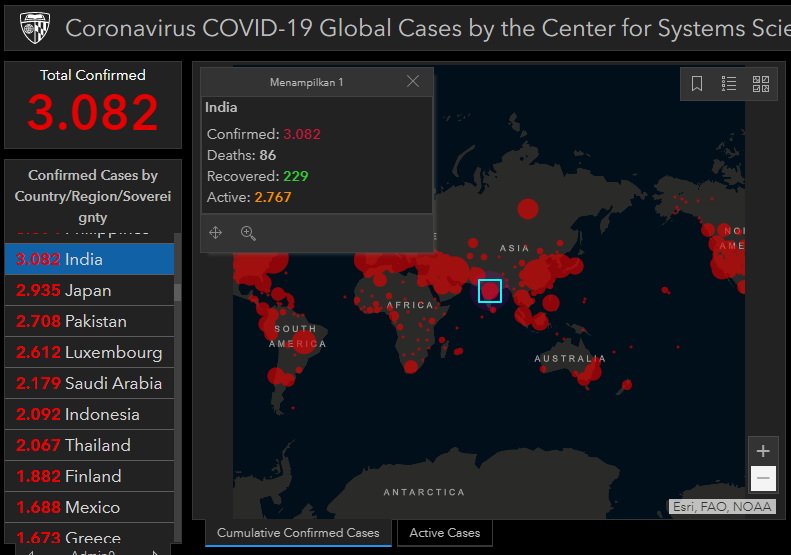791x555 pixels.
Task: Select Mexico in the country list
Action: 89,507
